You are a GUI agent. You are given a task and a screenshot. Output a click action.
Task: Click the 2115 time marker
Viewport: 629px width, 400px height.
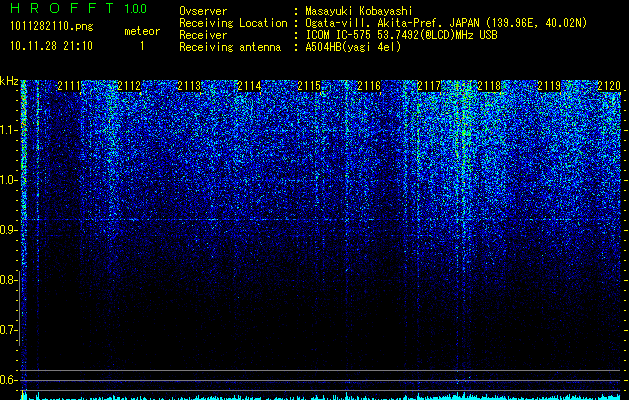(x=309, y=86)
